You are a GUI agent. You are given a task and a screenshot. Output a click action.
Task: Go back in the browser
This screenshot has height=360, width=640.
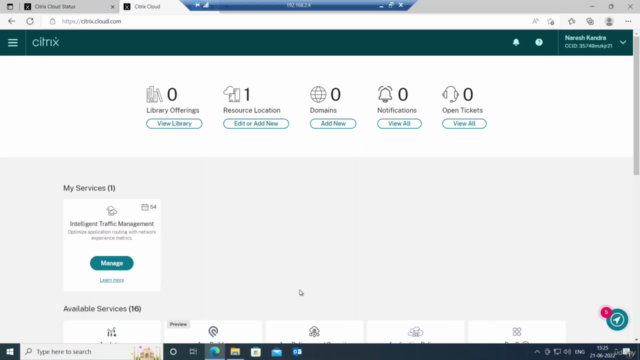point(11,21)
